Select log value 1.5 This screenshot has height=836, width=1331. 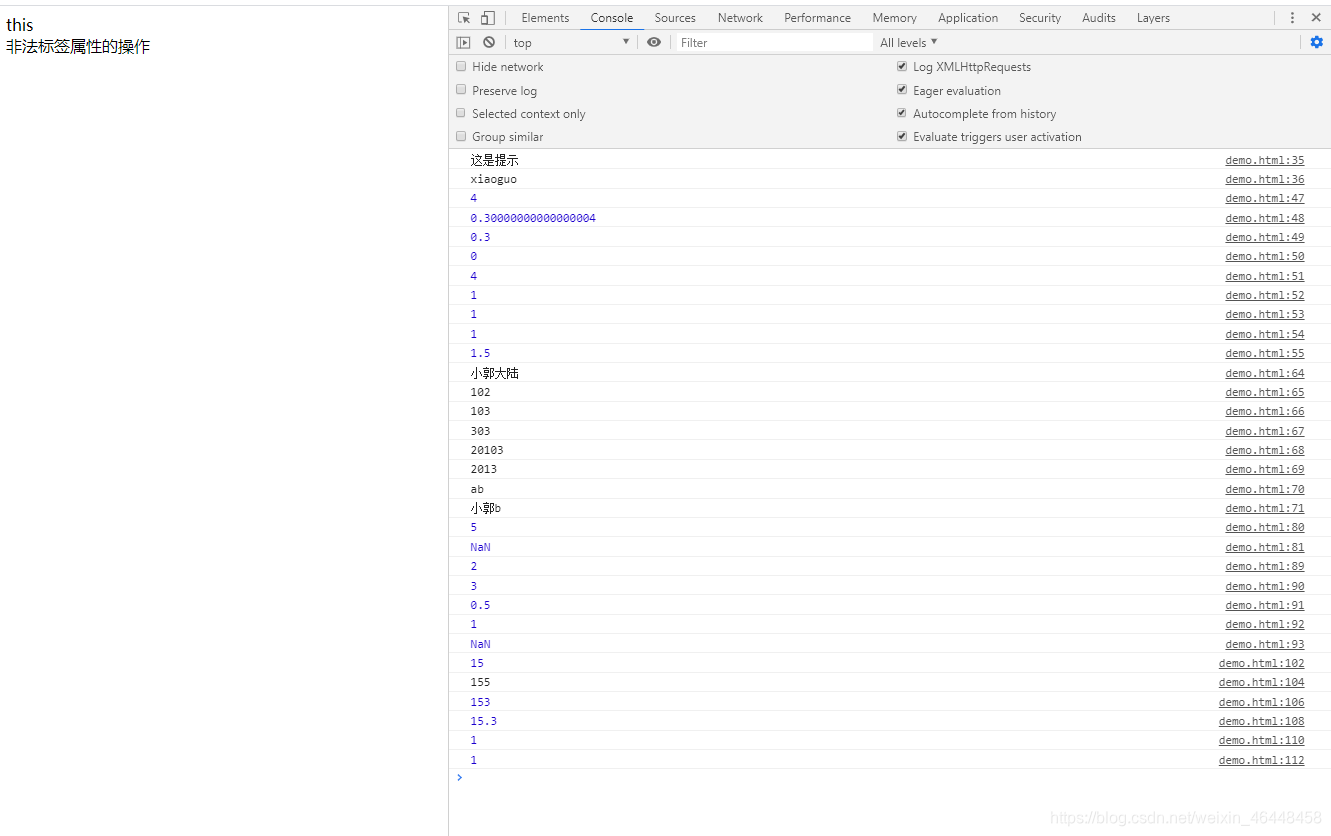480,353
